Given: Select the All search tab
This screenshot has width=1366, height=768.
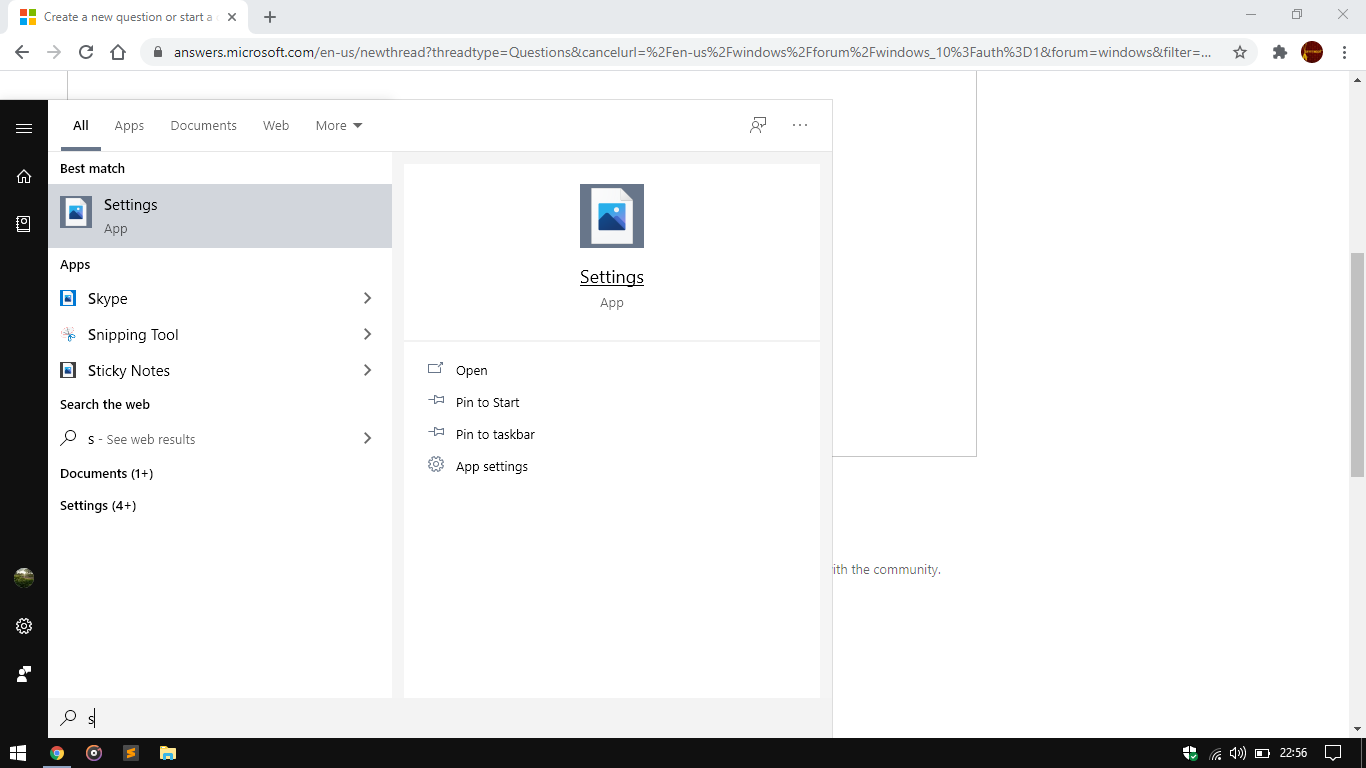Looking at the screenshot, I should (81, 125).
